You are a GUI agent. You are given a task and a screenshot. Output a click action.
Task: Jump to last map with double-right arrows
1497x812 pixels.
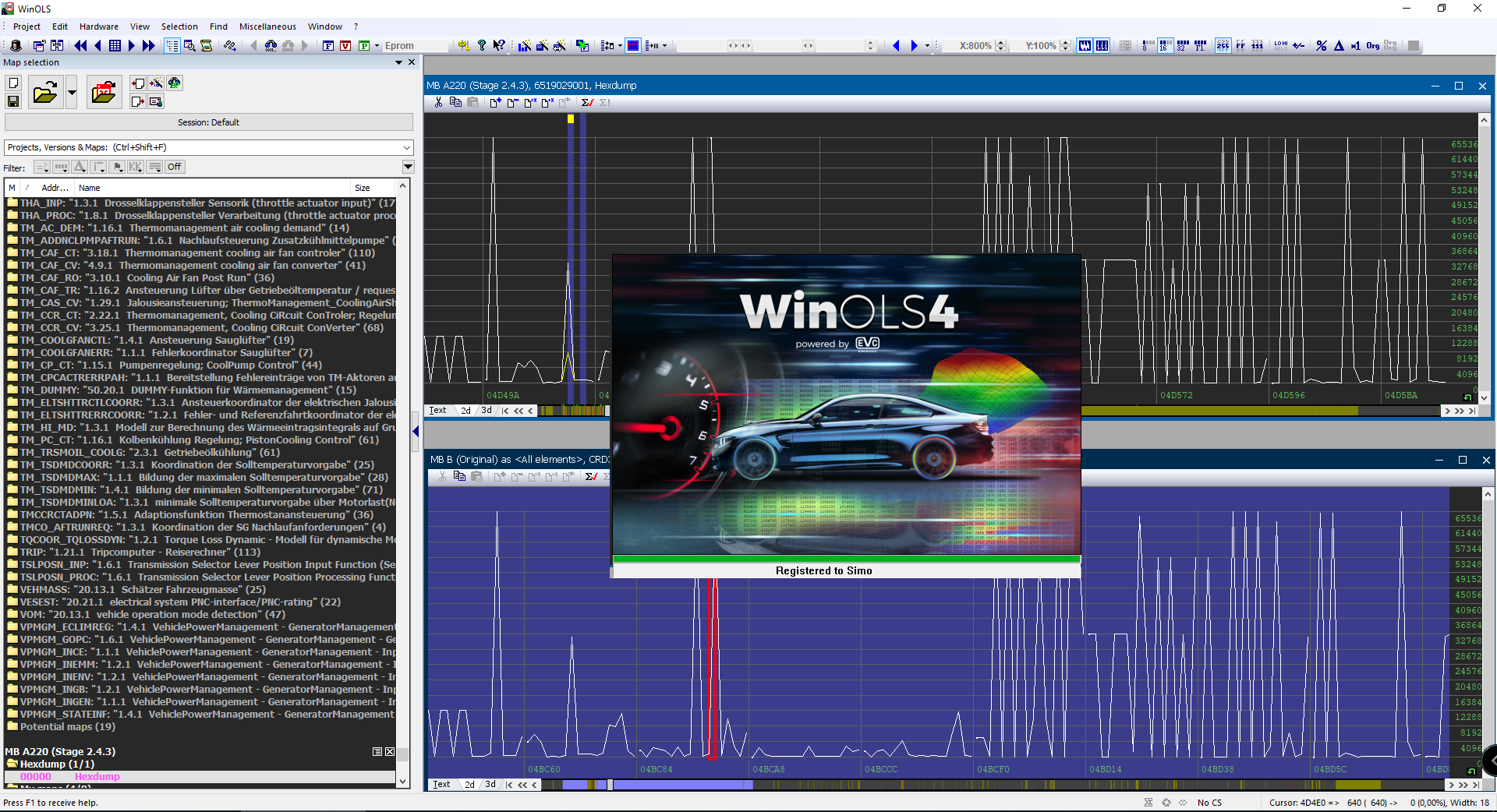click(x=149, y=46)
